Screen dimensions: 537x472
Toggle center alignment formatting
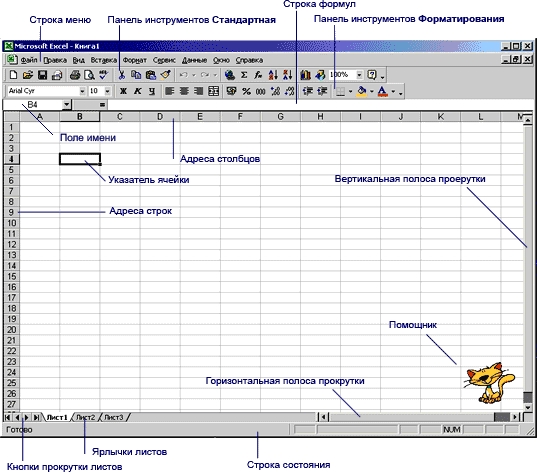184,91
